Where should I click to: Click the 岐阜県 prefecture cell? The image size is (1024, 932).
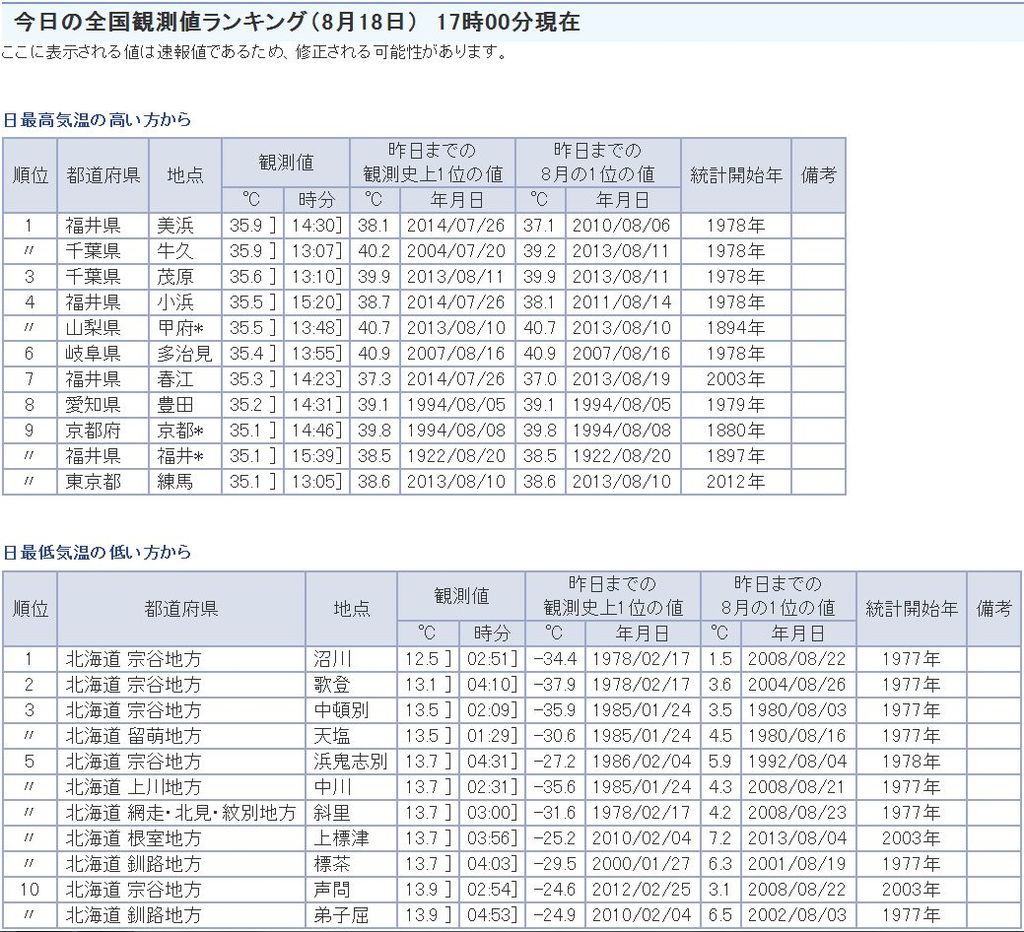click(x=93, y=354)
